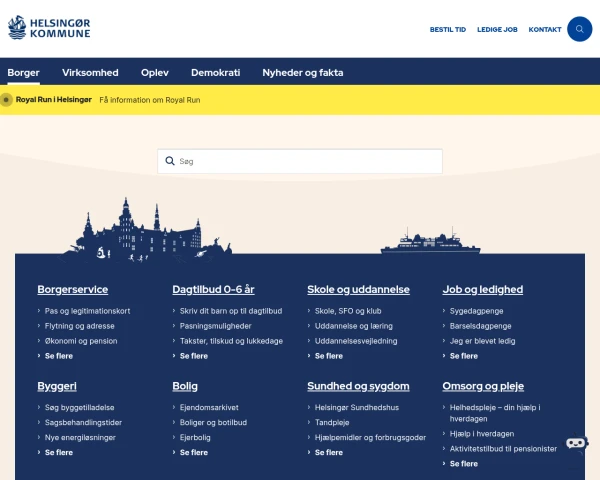The width and height of the screenshot is (600, 480).
Task: Click Ejendomsarkivet
Action: 209,407
